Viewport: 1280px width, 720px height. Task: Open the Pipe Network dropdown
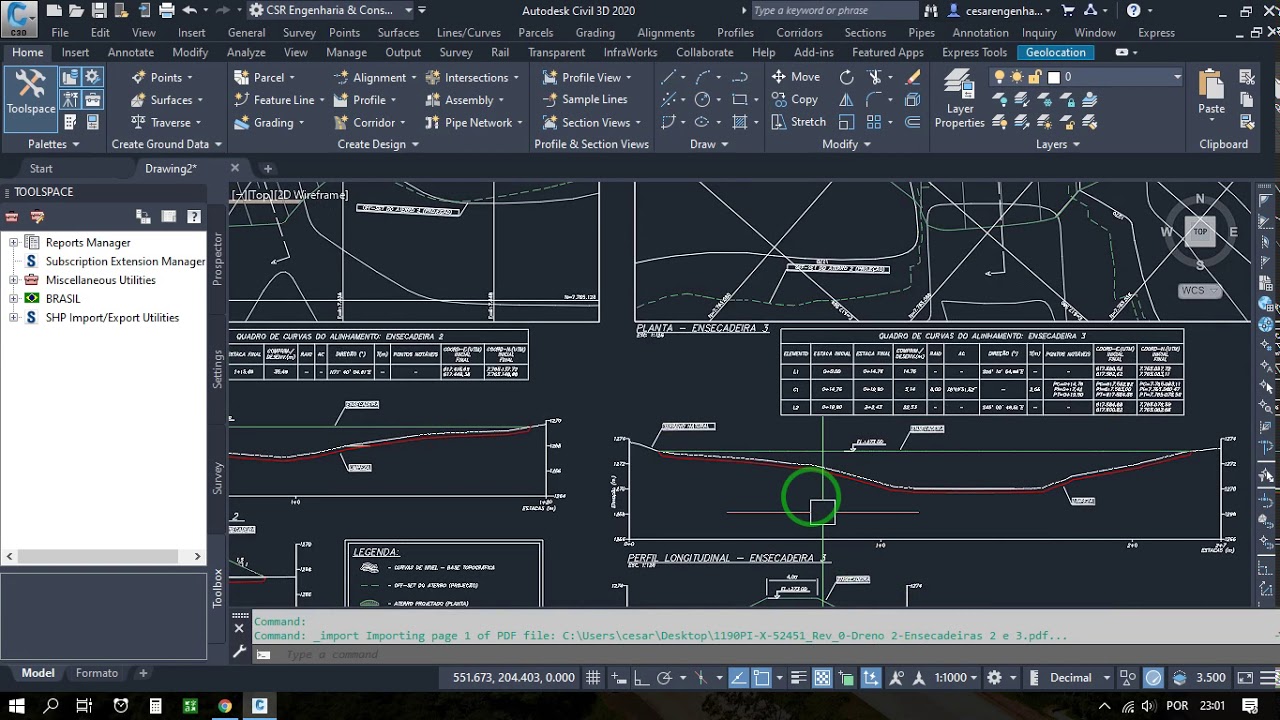tap(475, 122)
